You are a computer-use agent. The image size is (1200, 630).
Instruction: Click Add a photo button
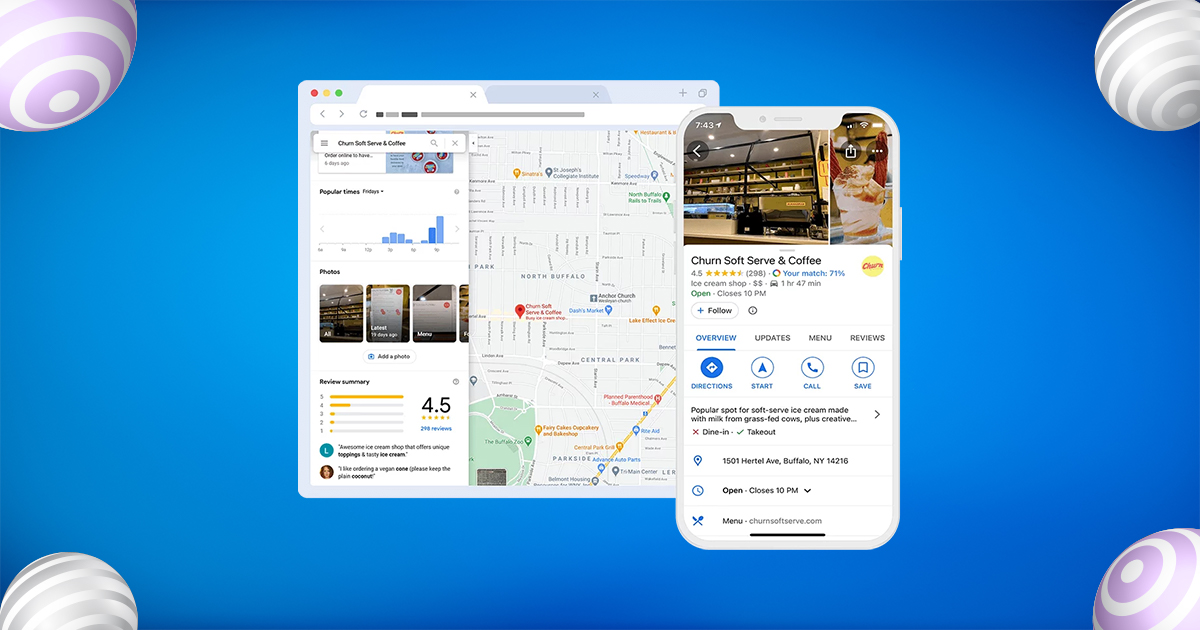389,356
